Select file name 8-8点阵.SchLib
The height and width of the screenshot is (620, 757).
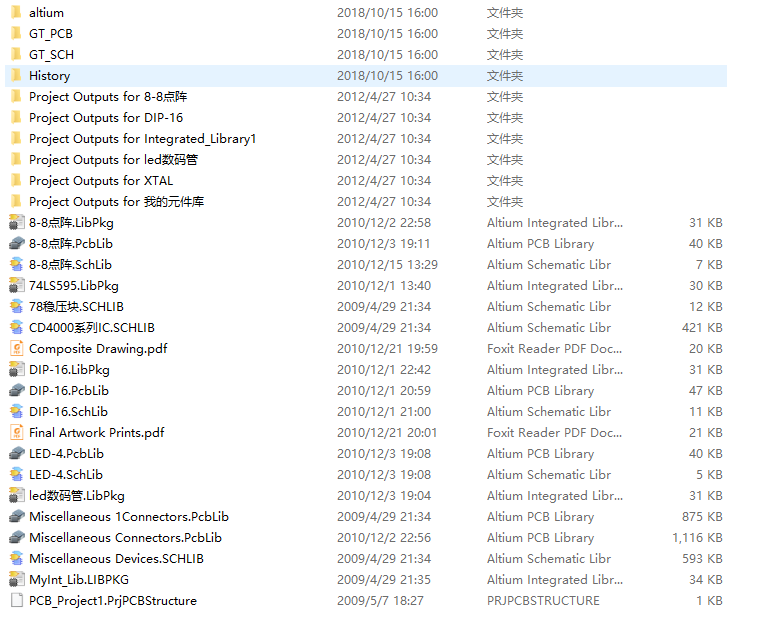coord(70,265)
